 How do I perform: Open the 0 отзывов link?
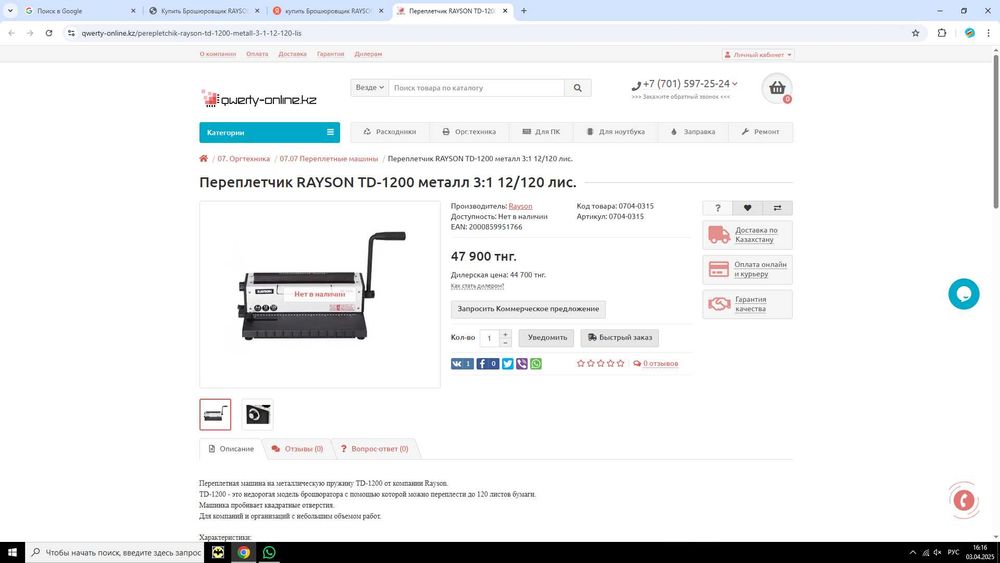(660, 363)
